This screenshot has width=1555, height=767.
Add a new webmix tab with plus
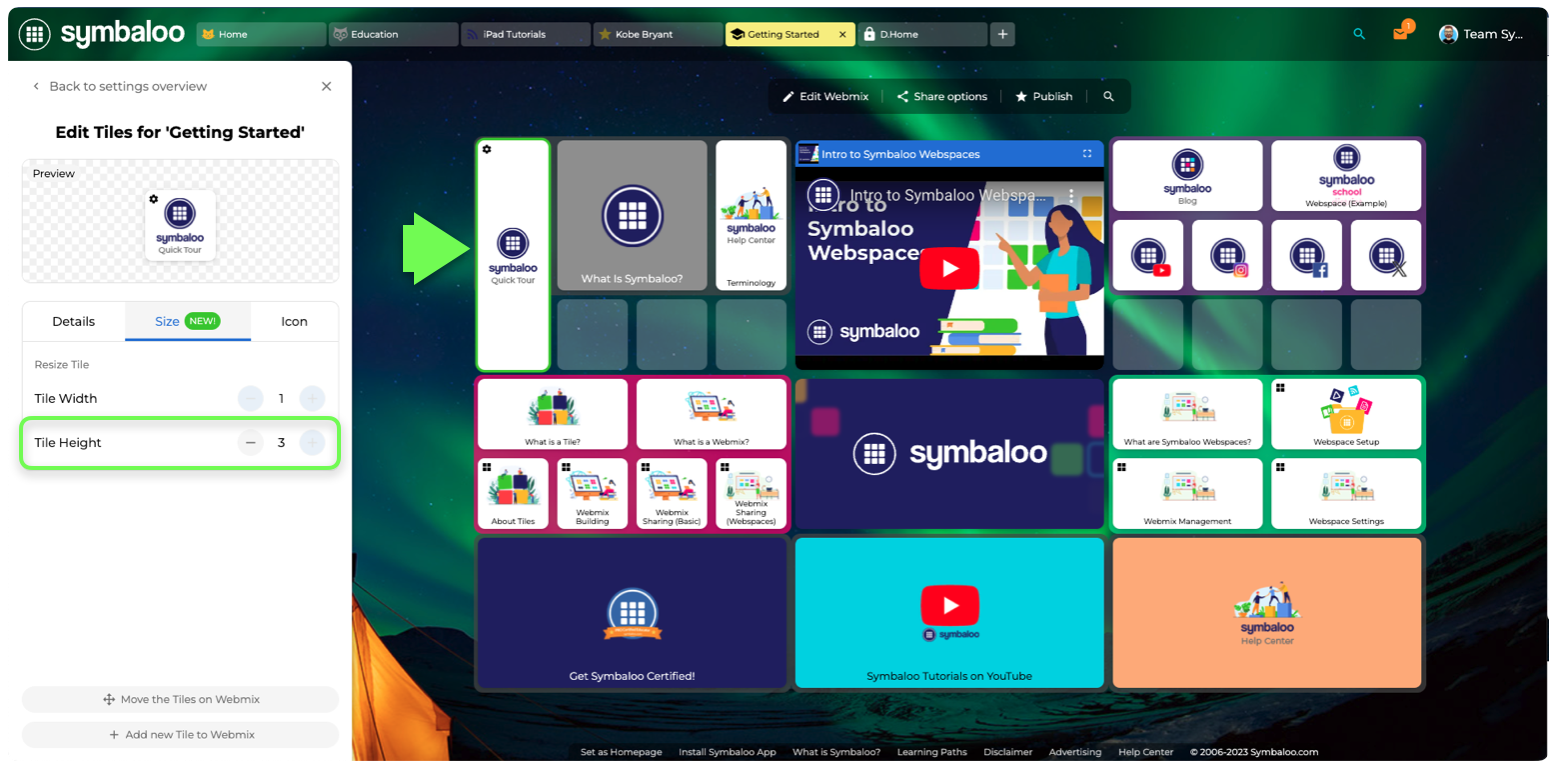click(x=1003, y=34)
